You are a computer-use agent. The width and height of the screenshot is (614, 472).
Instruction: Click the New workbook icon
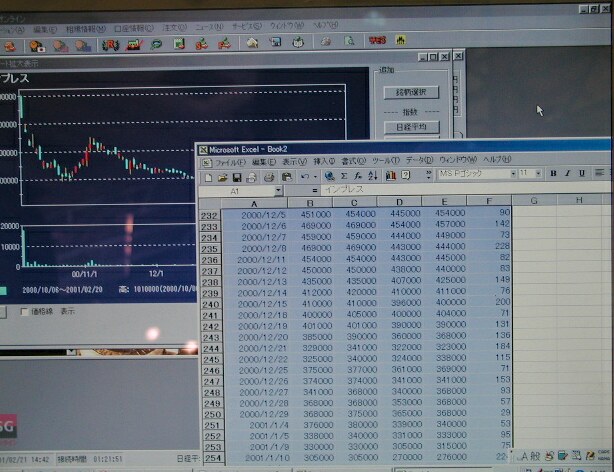point(208,176)
